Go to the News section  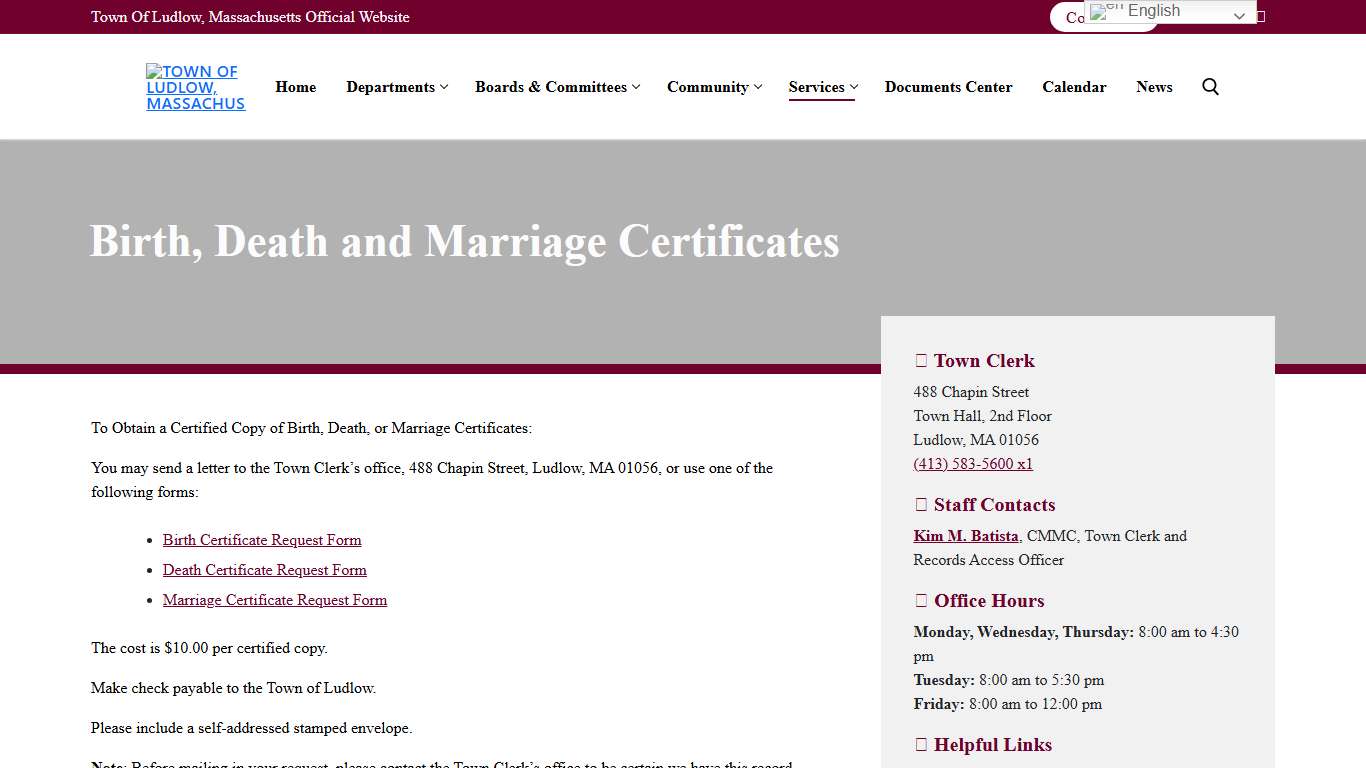tap(1154, 87)
